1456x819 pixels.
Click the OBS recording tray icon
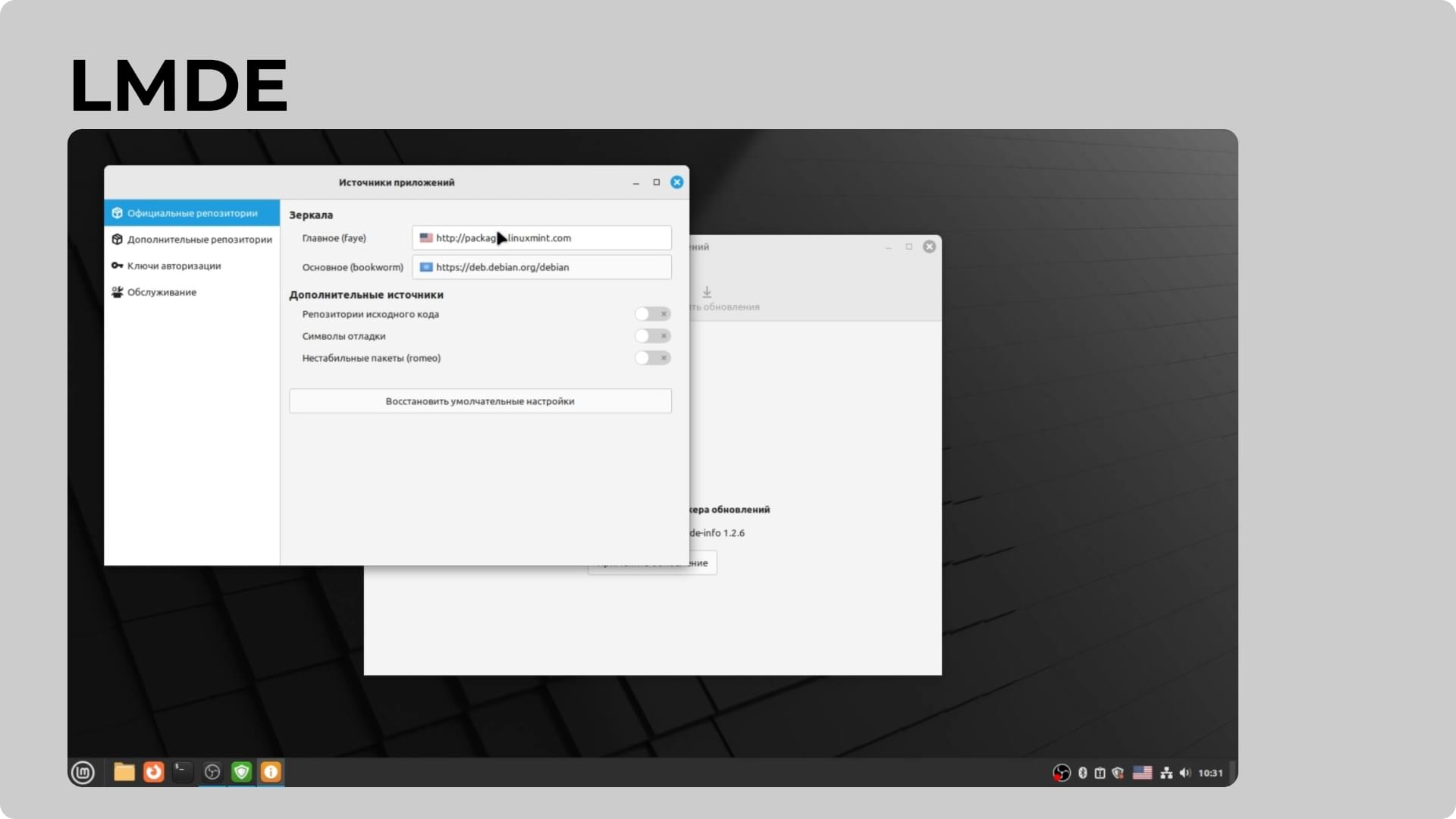pos(1062,773)
